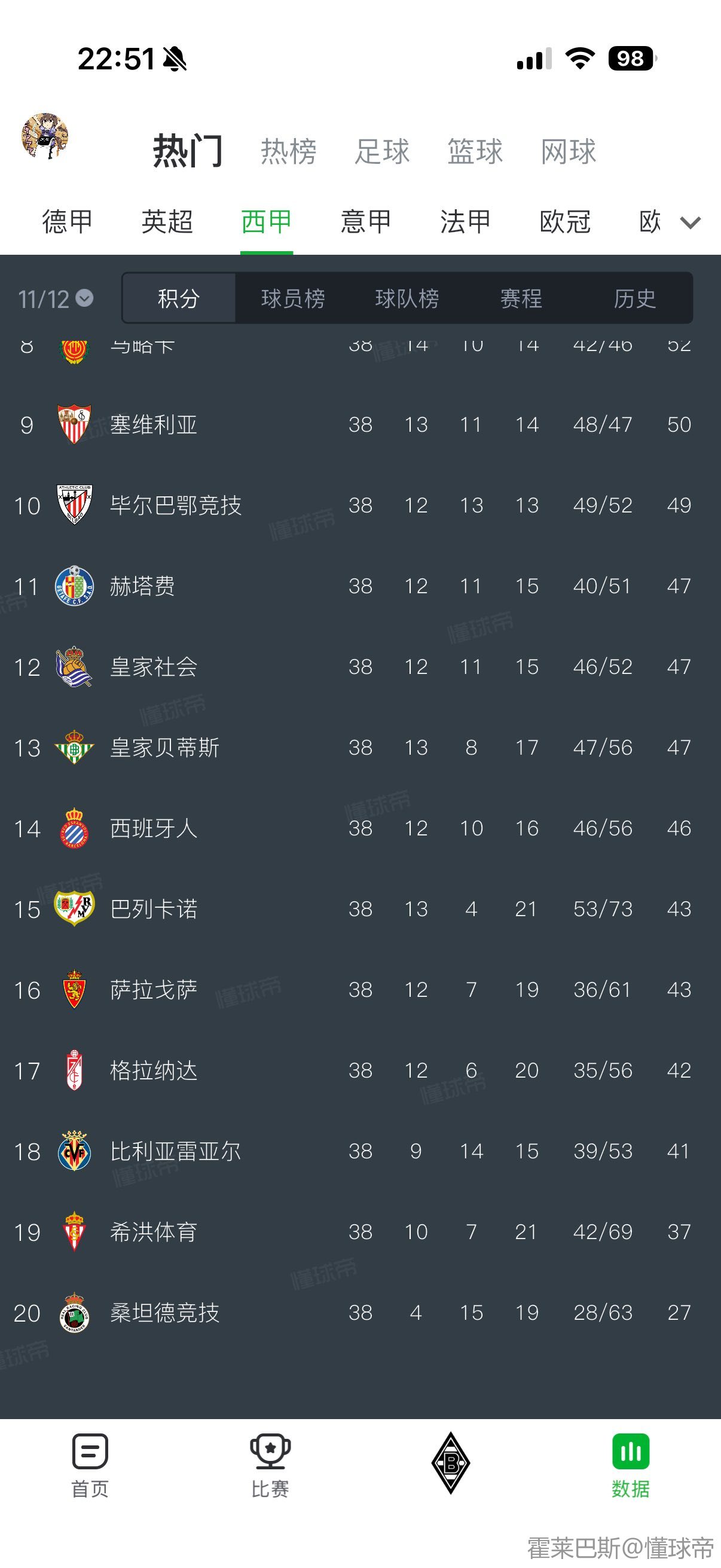Expand the league list chevron
The image size is (721, 1568).
[690, 223]
